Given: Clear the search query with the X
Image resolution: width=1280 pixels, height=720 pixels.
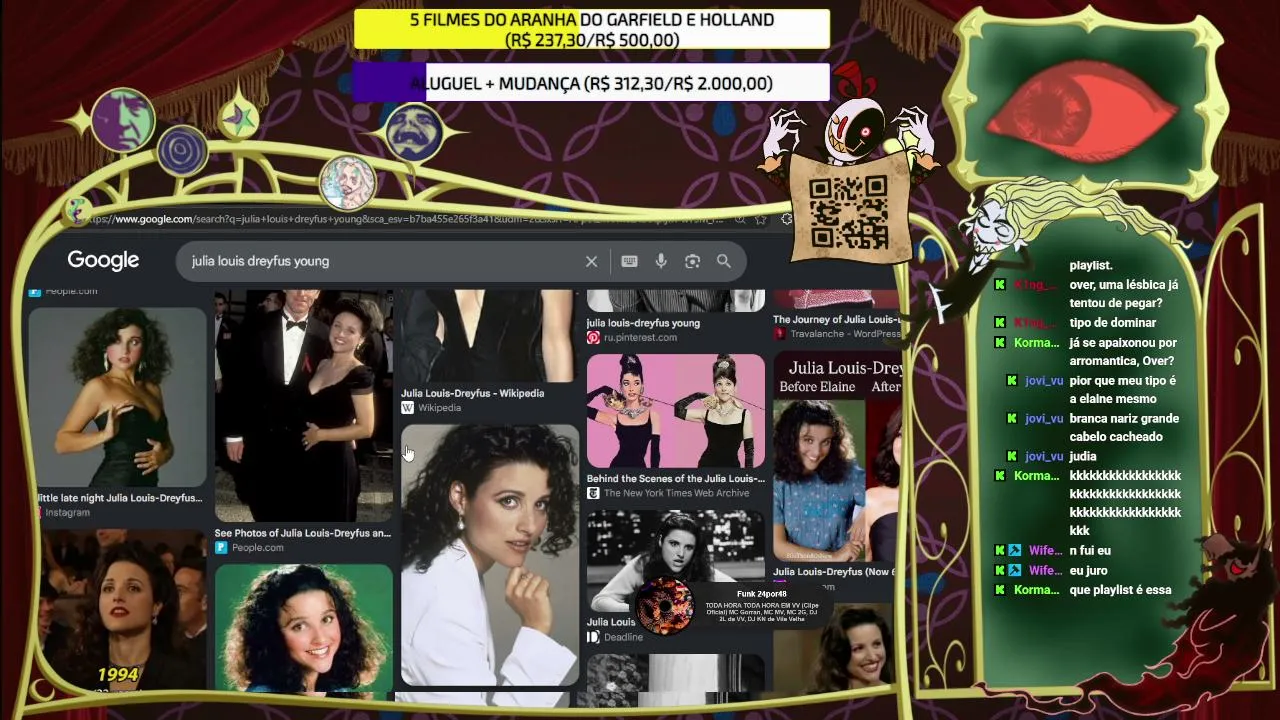Looking at the screenshot, I should click(x=591, y=261).
